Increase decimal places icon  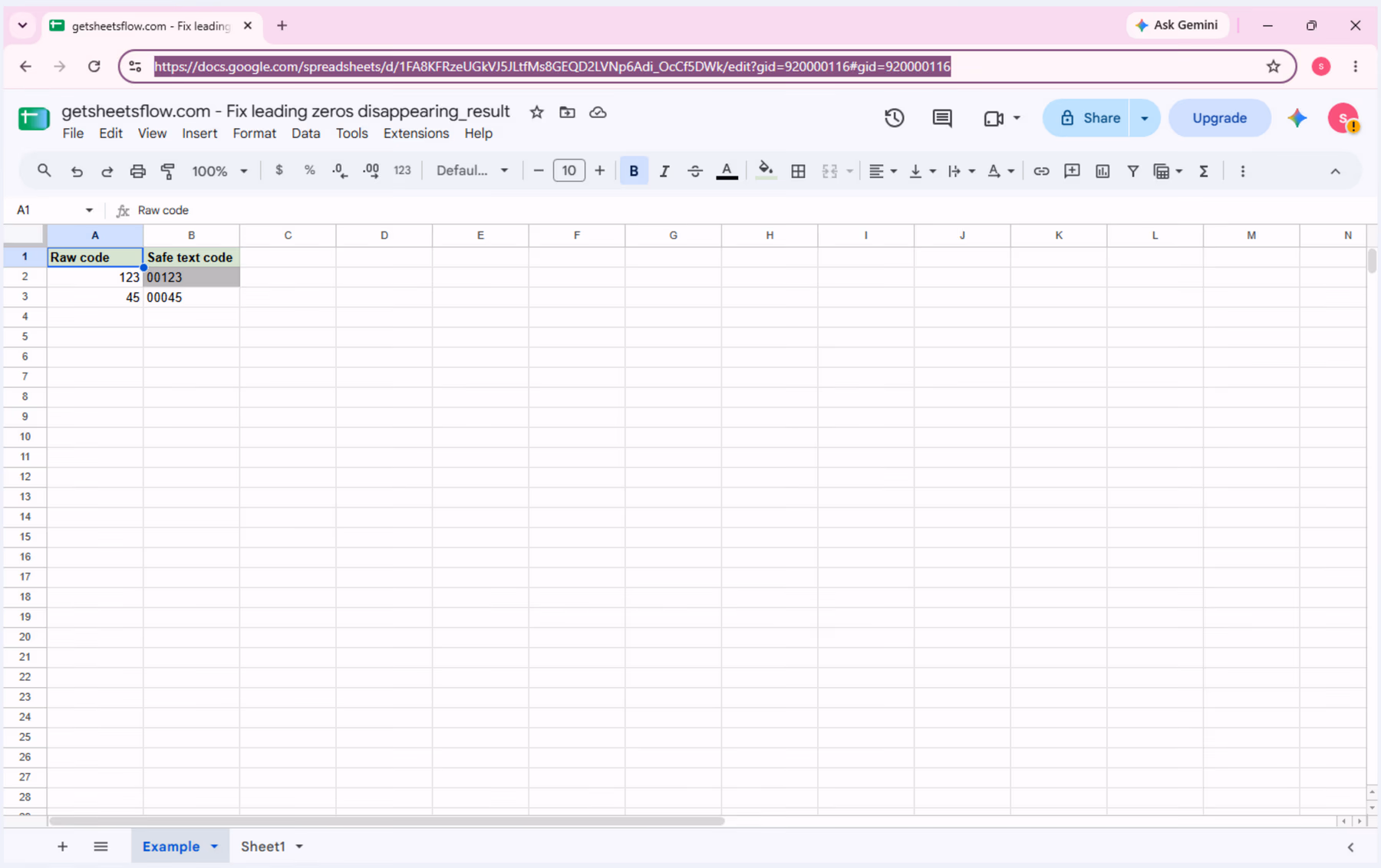[x=371, y=171]
